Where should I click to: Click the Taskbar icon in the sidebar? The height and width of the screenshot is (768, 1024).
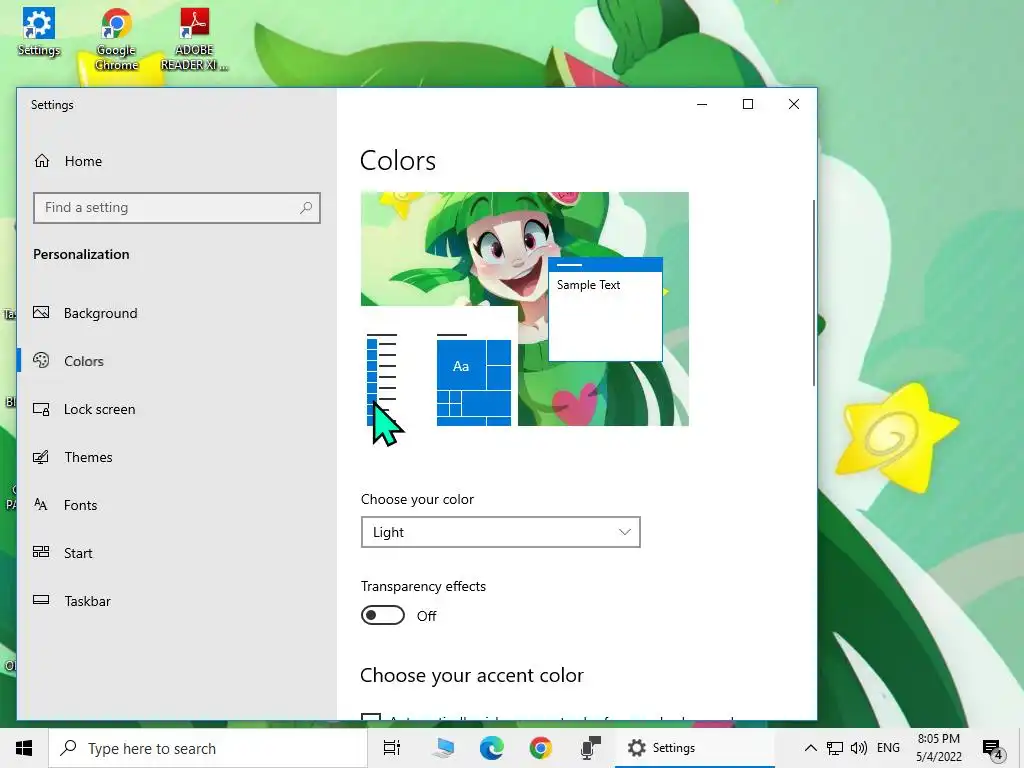point(41,600)
